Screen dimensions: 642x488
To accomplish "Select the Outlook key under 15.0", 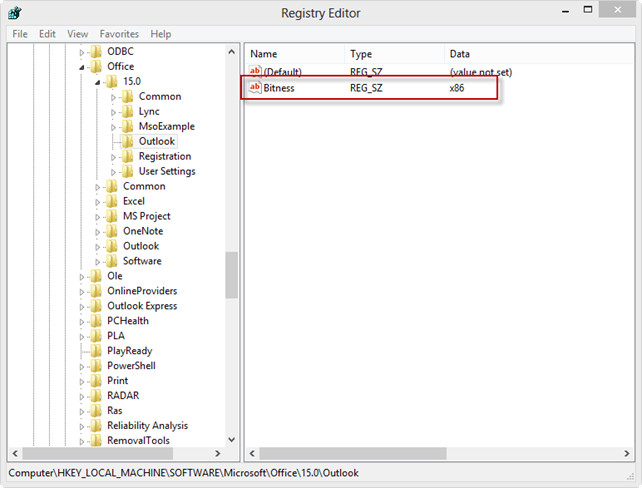I will point(157,141).
